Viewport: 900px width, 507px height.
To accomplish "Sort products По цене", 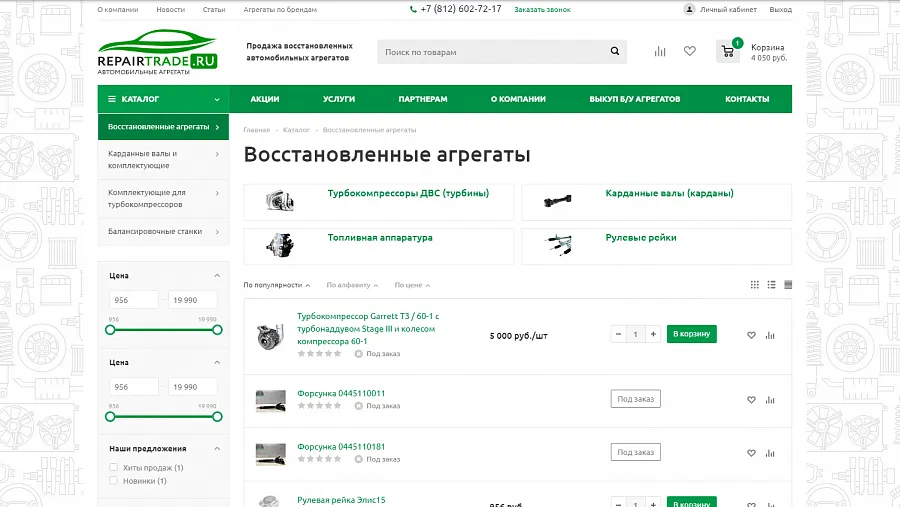I will [412, 285].
